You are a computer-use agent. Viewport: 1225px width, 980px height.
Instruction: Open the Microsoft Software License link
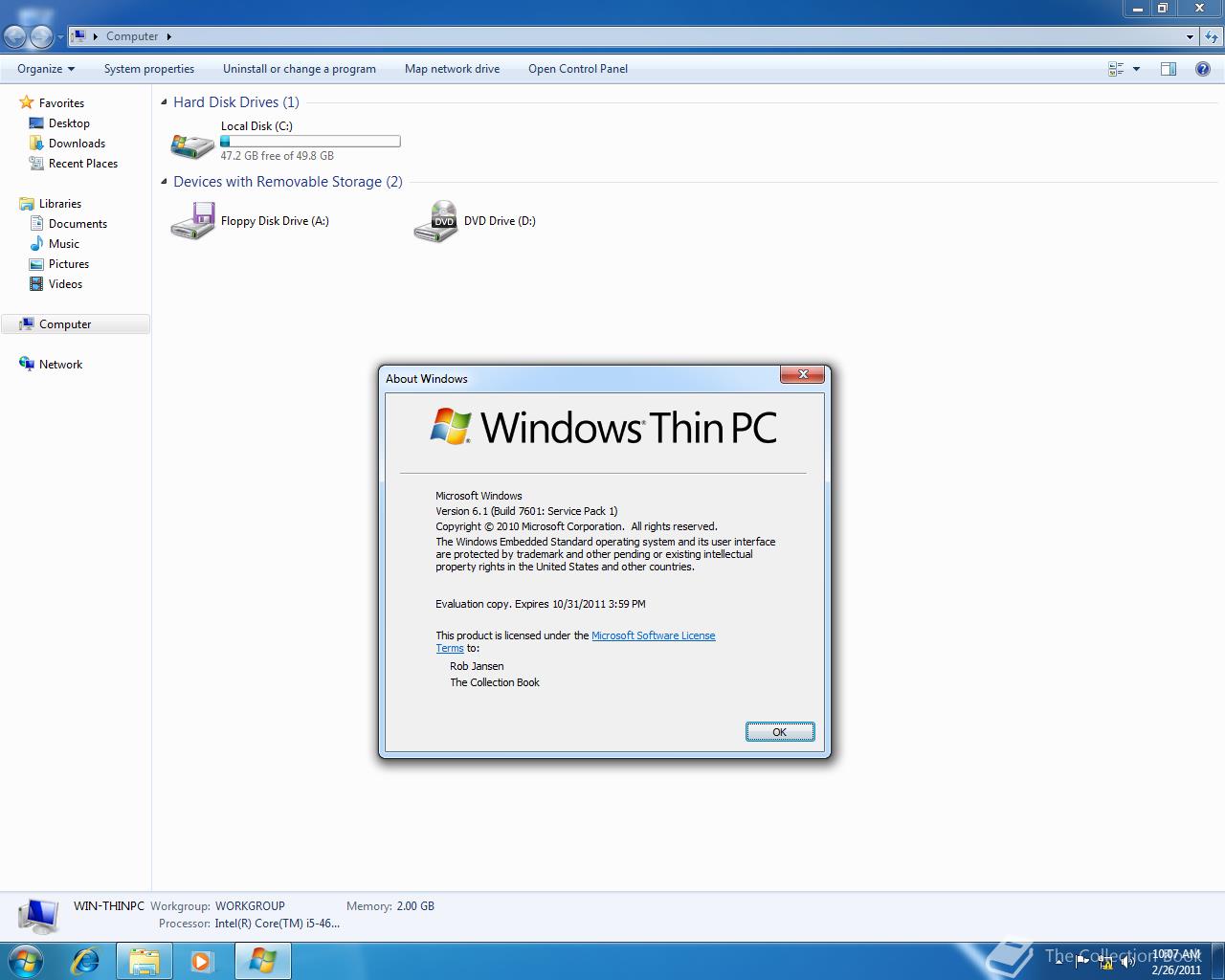point(654,635)
